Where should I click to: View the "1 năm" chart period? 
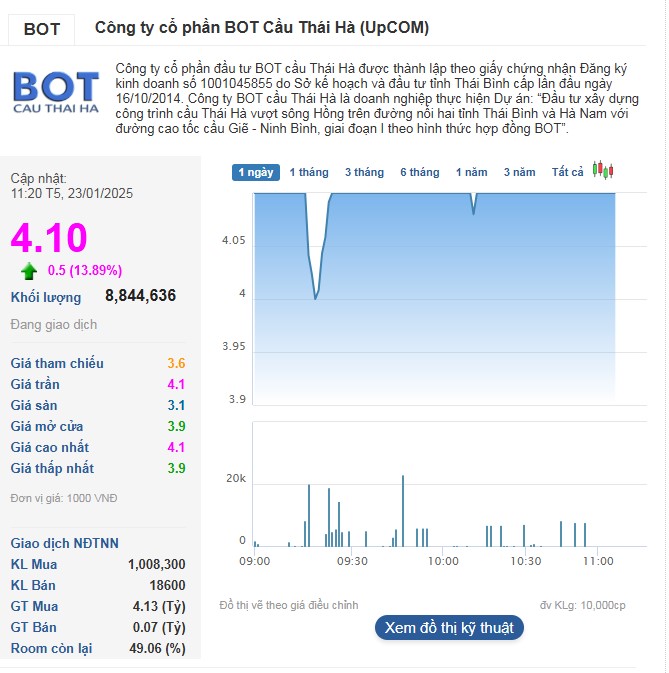pyautogui.click(x=472, y=172)
